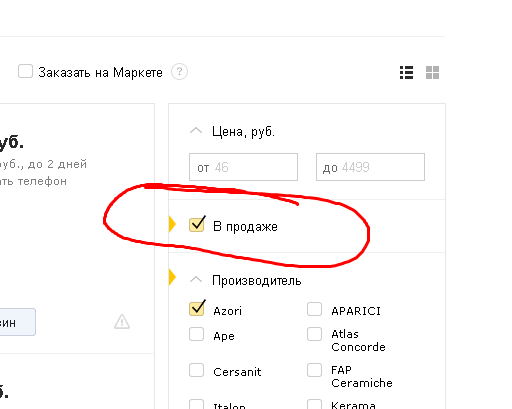Collapse the Производитель section
Screen dimensions: 512x409
coord(196,280)
